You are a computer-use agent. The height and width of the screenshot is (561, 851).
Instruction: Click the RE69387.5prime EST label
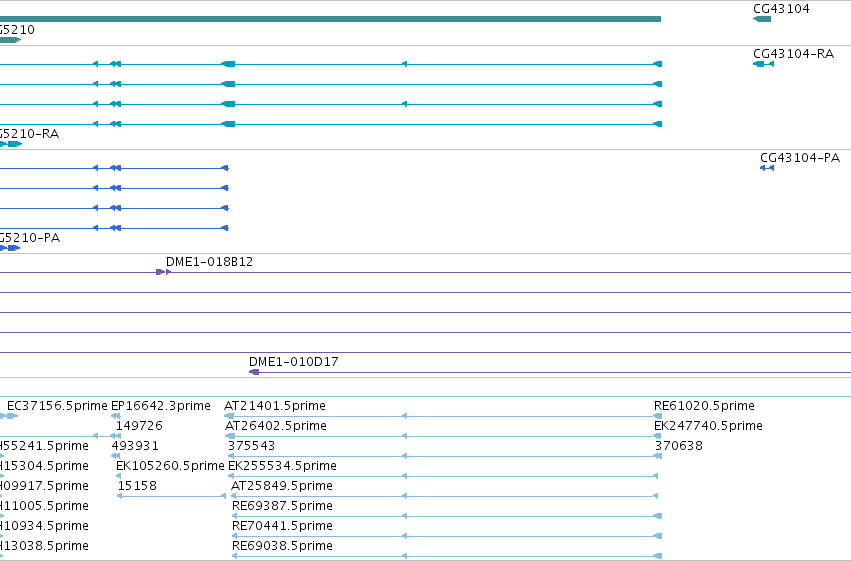282,506
